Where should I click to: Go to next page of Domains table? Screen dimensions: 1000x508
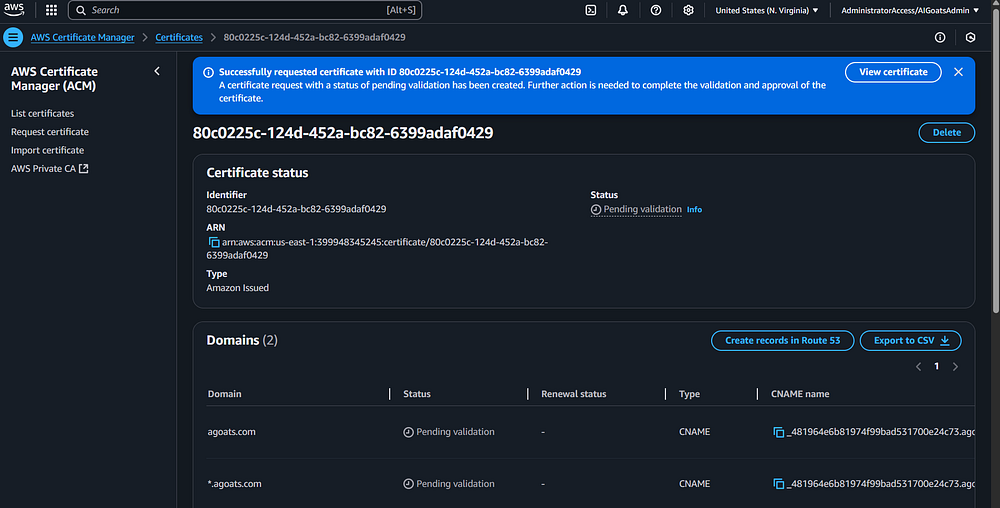pos(955,367)
